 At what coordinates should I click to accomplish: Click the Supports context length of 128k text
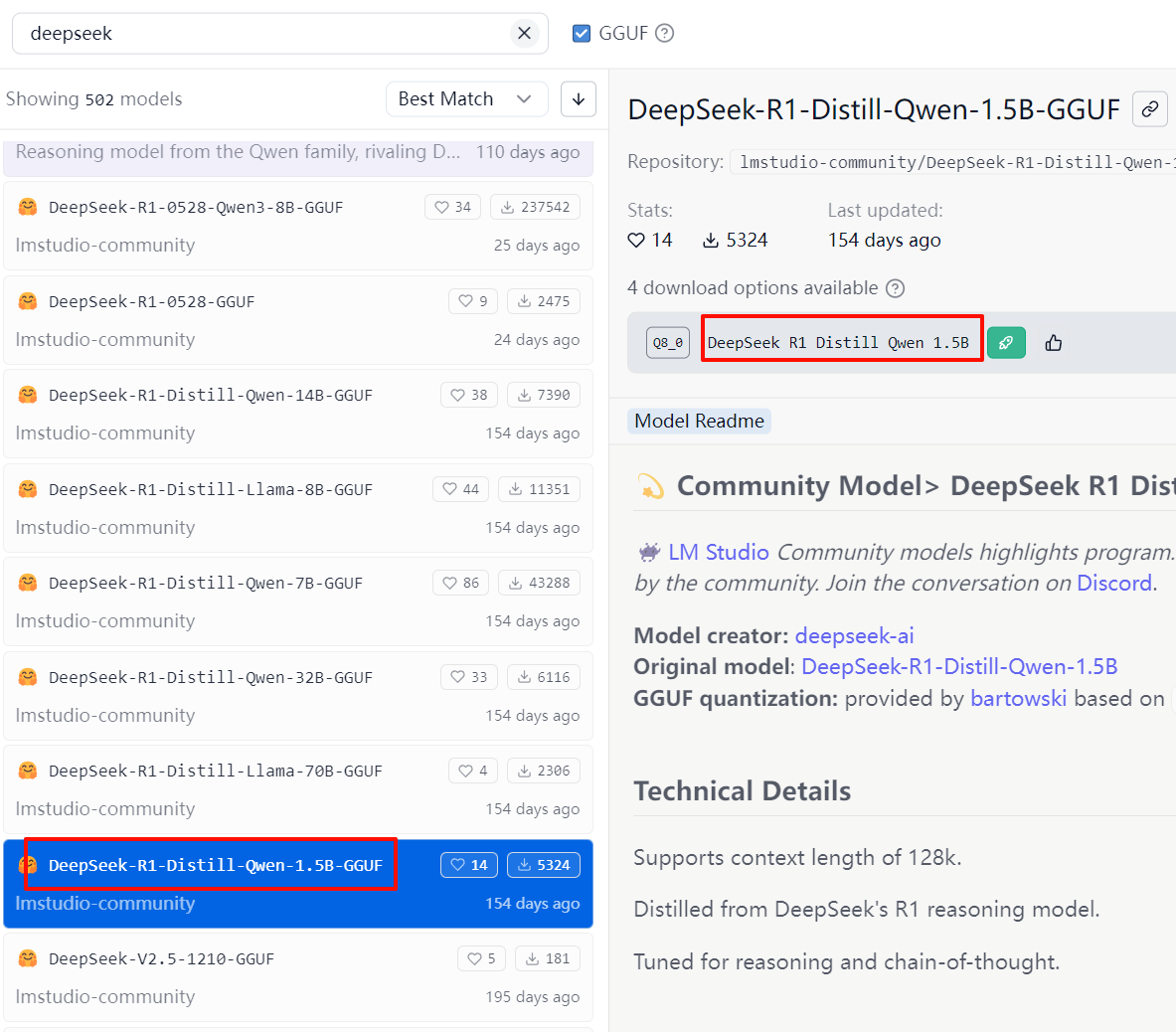point(797,857)
